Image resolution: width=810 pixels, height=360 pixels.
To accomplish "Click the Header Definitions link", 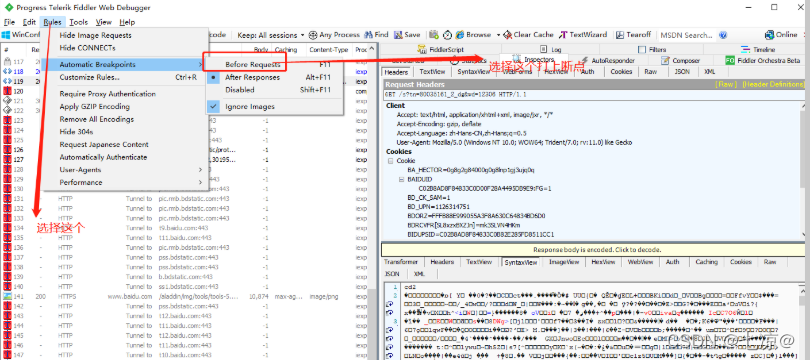I will tap(773, 84).
